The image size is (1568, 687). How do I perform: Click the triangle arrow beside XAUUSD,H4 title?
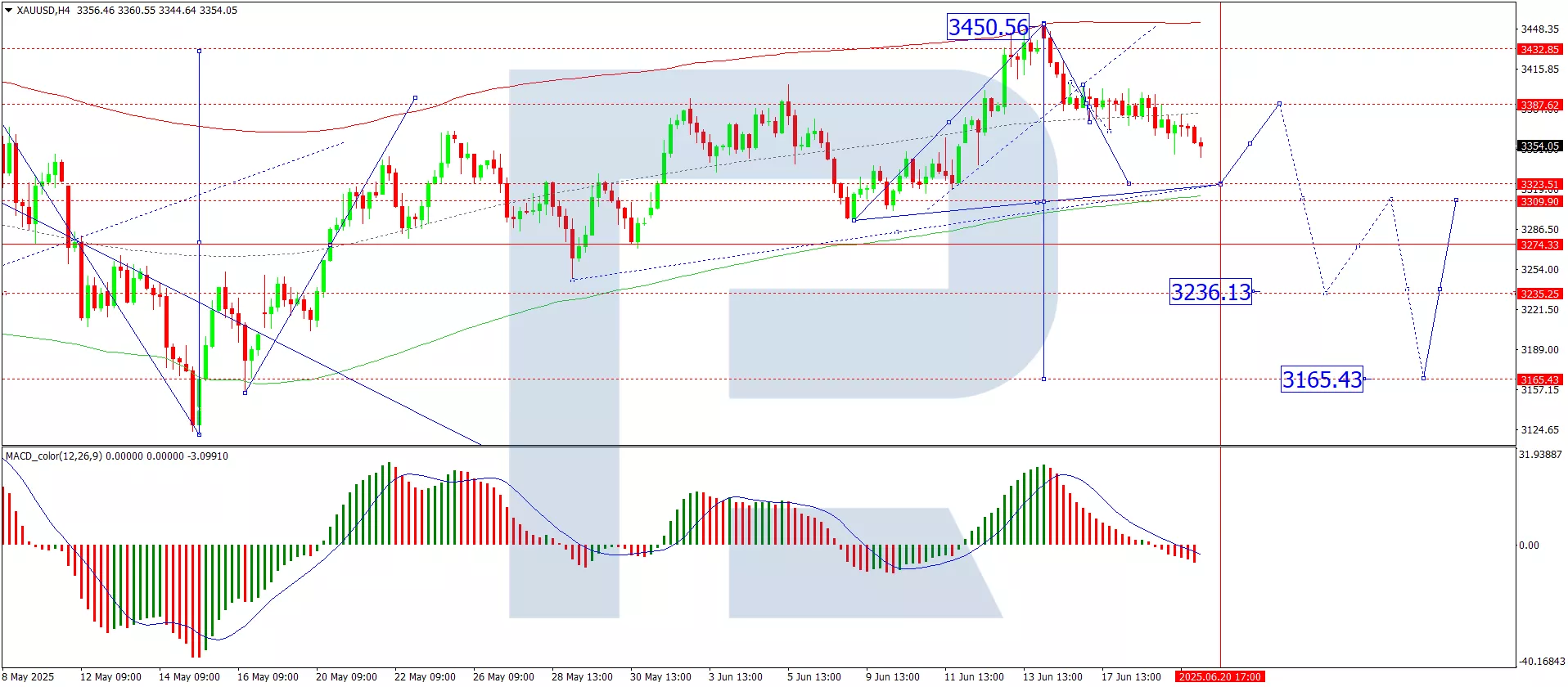click(8, 11)
